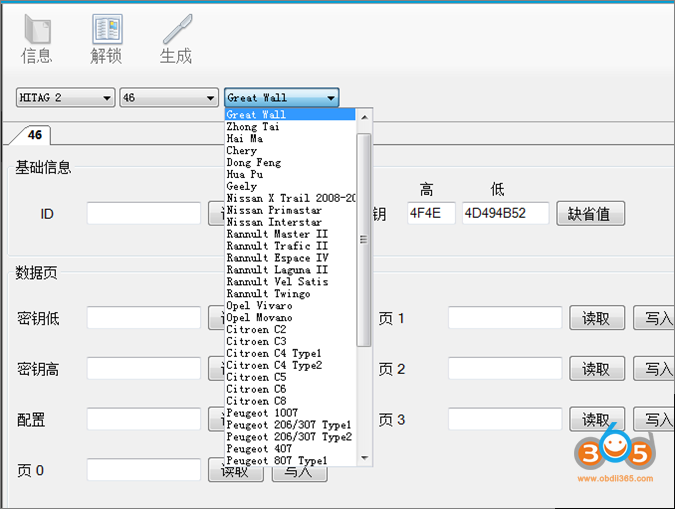The width and height of the screenshot is (675, 509).
Task: Choose Citroen C6 entry
Action: tap(290, 389)
